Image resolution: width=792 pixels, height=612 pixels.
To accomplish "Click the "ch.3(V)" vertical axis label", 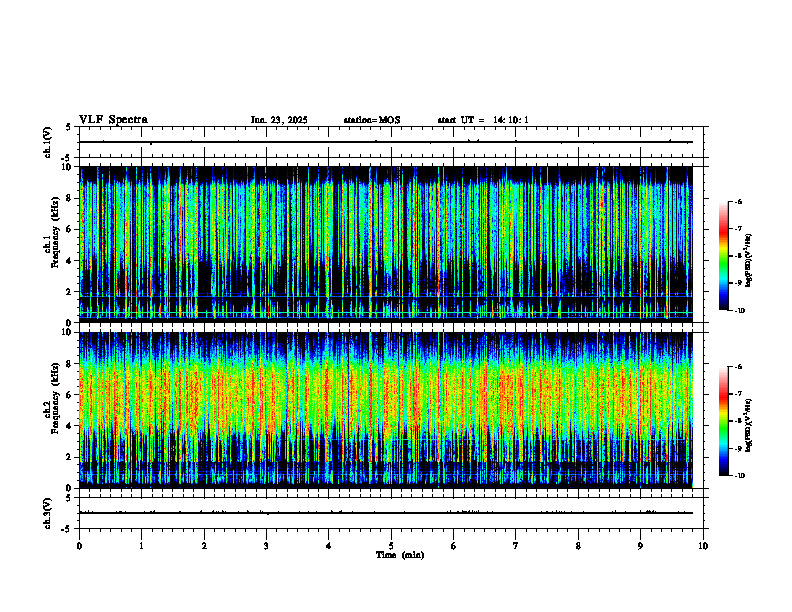I will 48,514.
